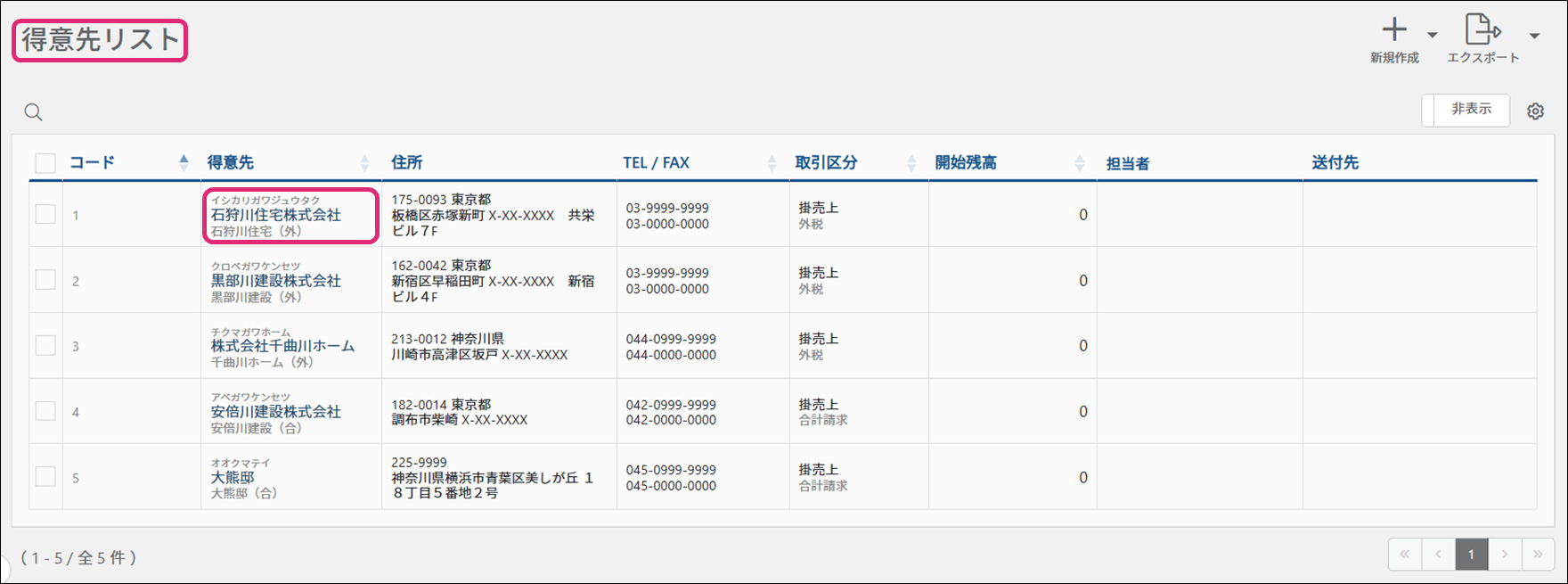Select page 1 in pagination
The height and width of the screenshot is (584, 1568).
[1471, 555]
